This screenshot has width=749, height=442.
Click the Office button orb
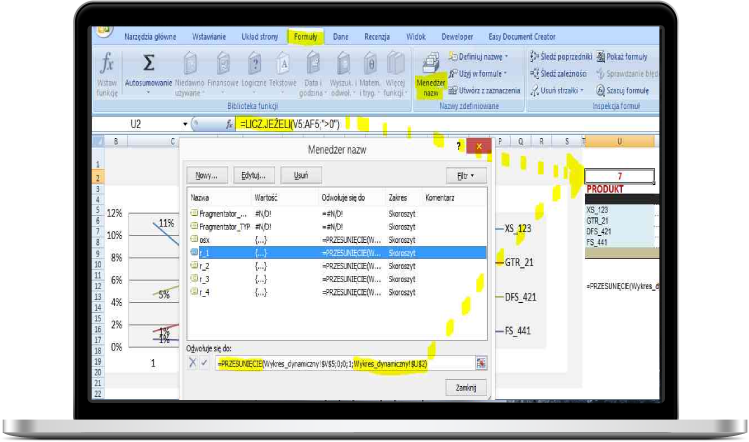pyautogui.click(x=102, y=31)
